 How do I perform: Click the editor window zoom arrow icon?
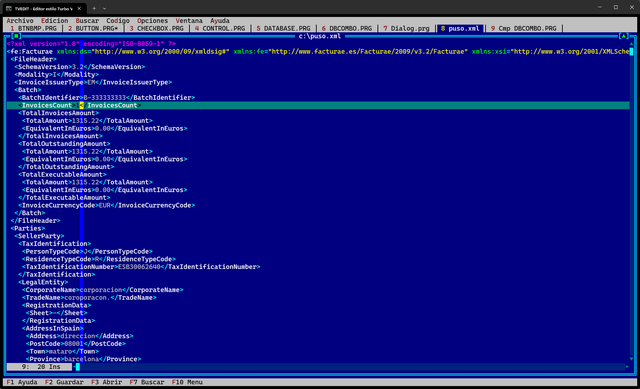[x=623, y=36]
